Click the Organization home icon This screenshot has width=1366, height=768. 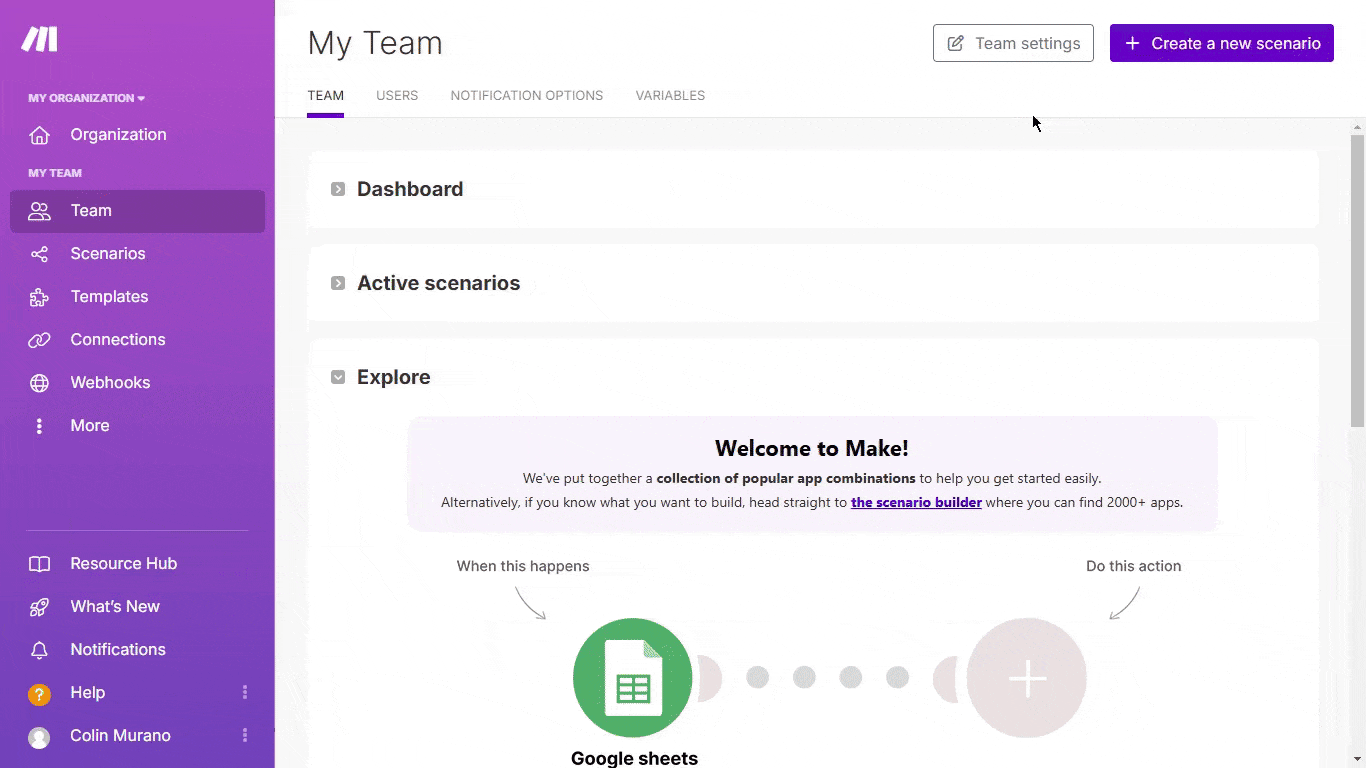pyautogui.click(x=39, y=135)
